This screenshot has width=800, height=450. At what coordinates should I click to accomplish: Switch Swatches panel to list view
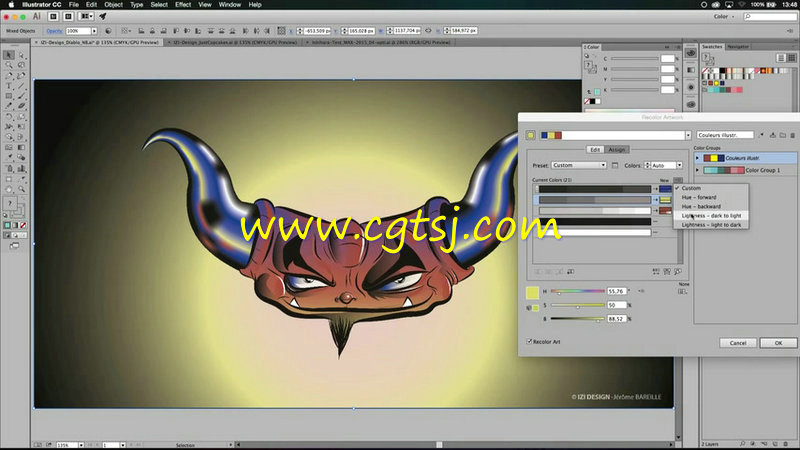click(x=781, y=58)
